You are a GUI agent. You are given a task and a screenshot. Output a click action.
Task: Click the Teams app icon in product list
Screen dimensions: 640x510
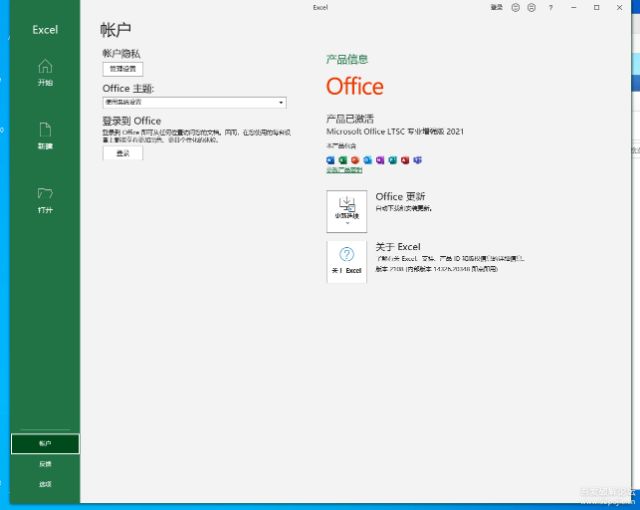[x=417, y=160]
